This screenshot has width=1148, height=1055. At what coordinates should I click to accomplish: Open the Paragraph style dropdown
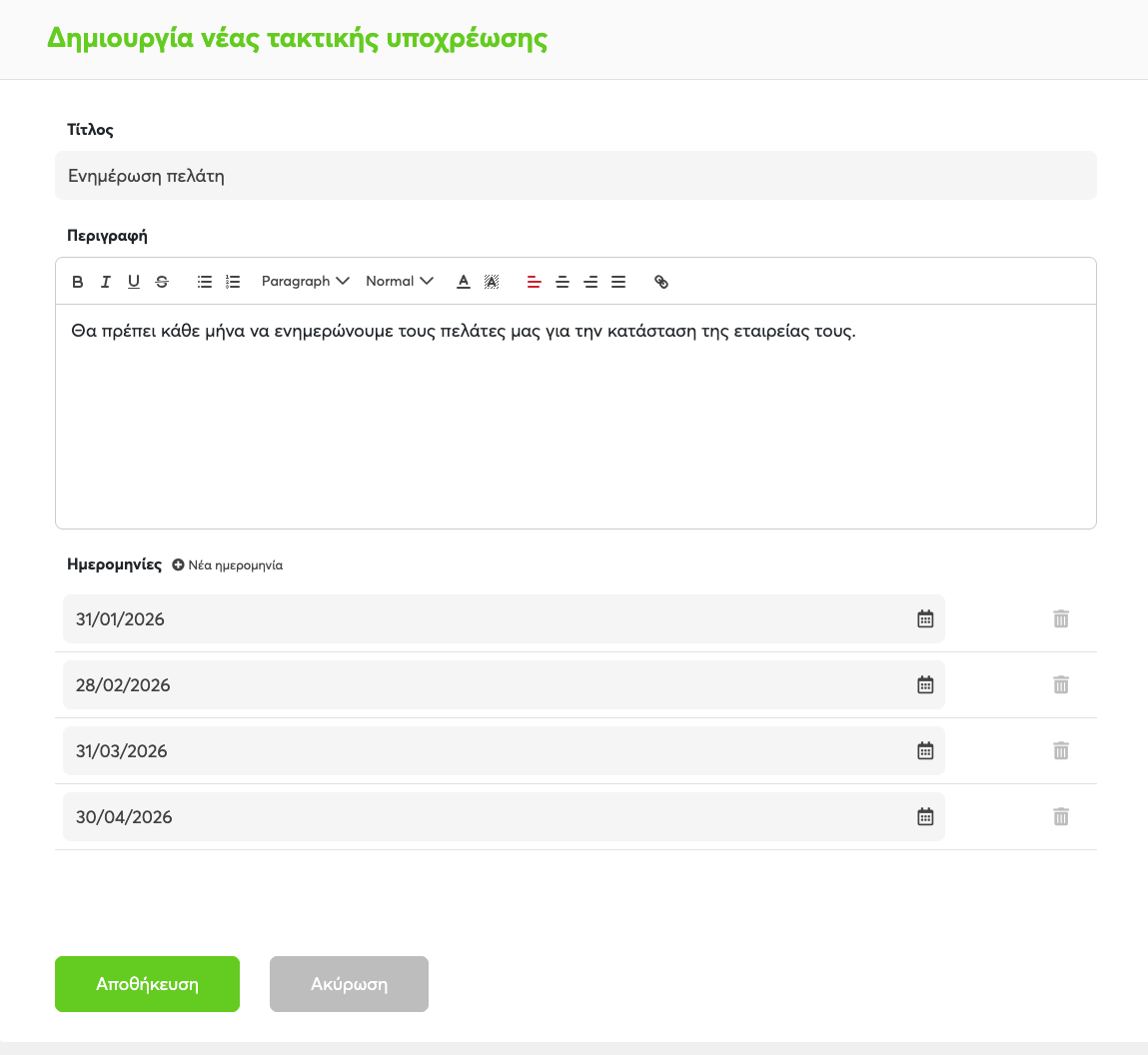coord(305,282)
